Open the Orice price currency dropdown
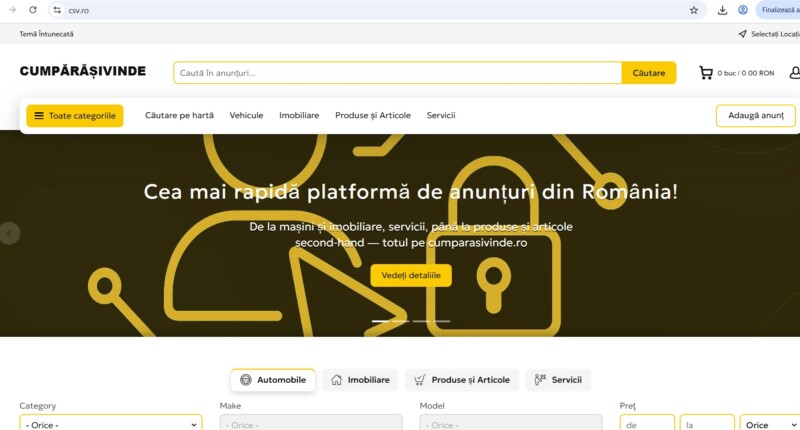800x430 pixels. [765, 424]
